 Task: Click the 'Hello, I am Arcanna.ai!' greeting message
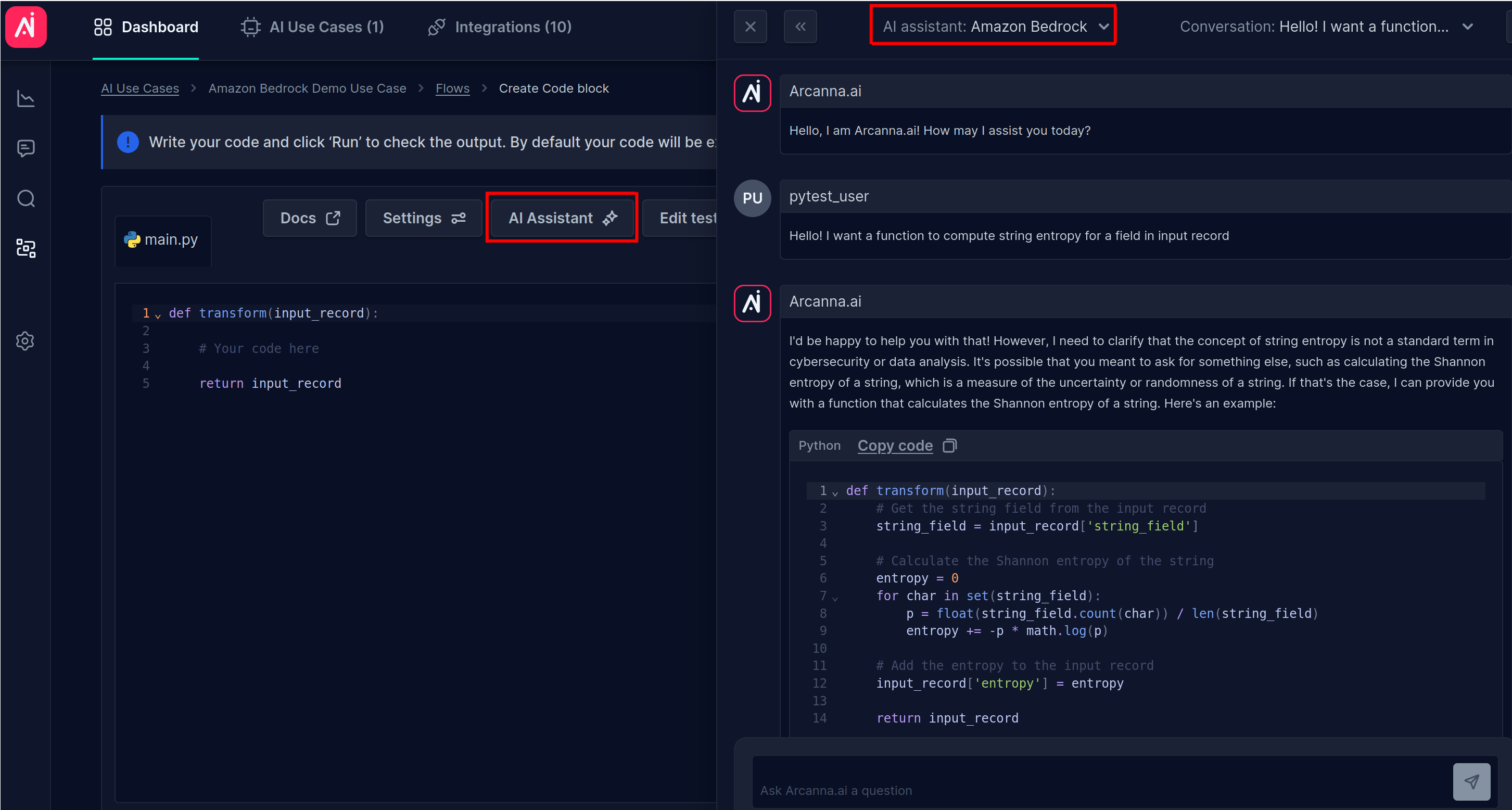(939, 130)
